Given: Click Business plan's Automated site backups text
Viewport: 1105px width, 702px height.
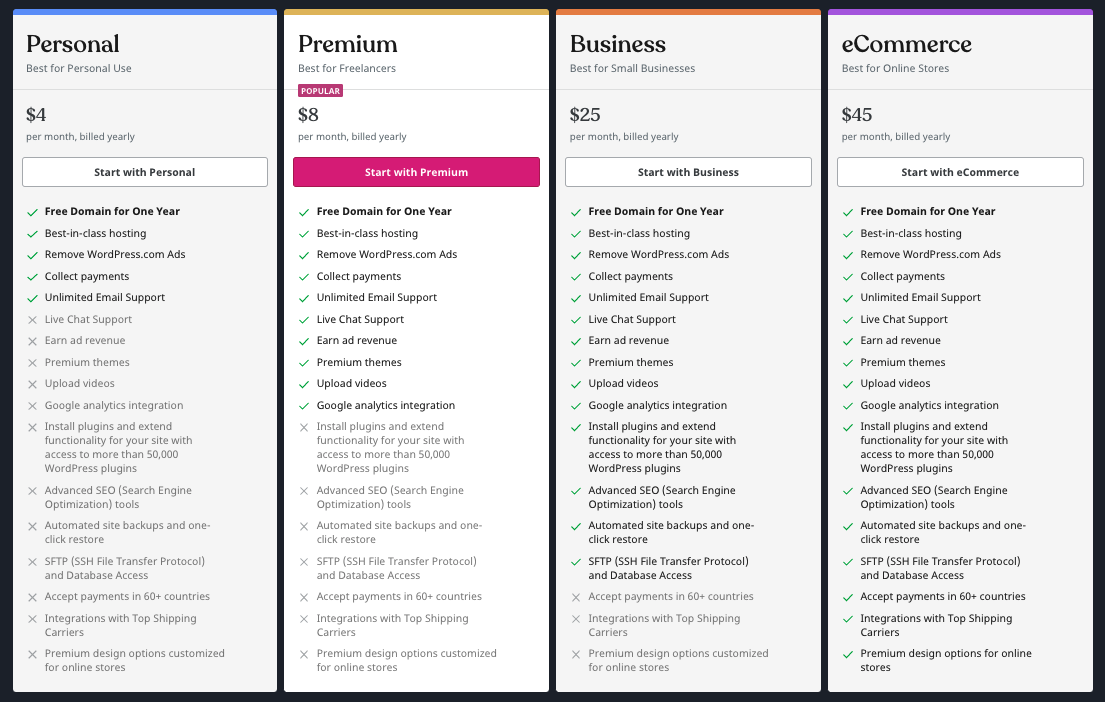Looking at the screenshot, I should click(x=670, y=532).
